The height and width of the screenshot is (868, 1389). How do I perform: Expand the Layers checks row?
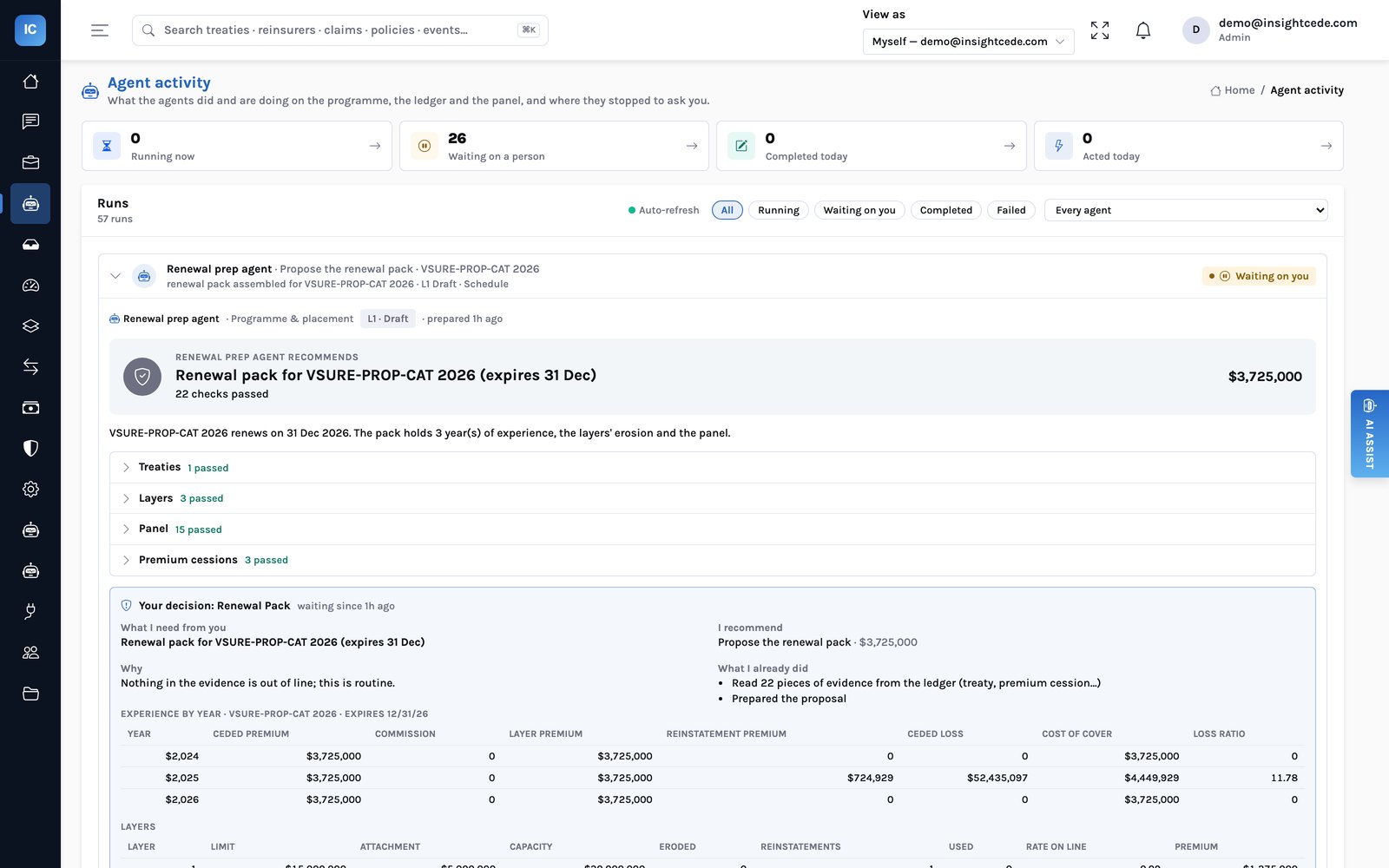click(x=712, y=498)
